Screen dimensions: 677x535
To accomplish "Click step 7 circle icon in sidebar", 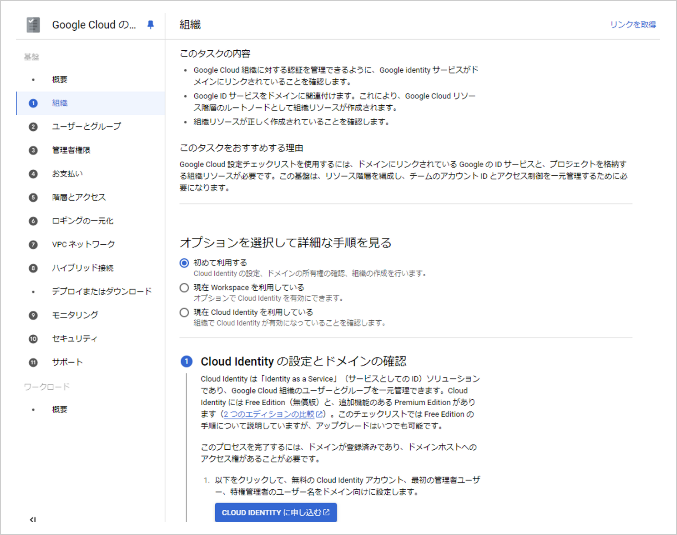I will pos(33,244).
